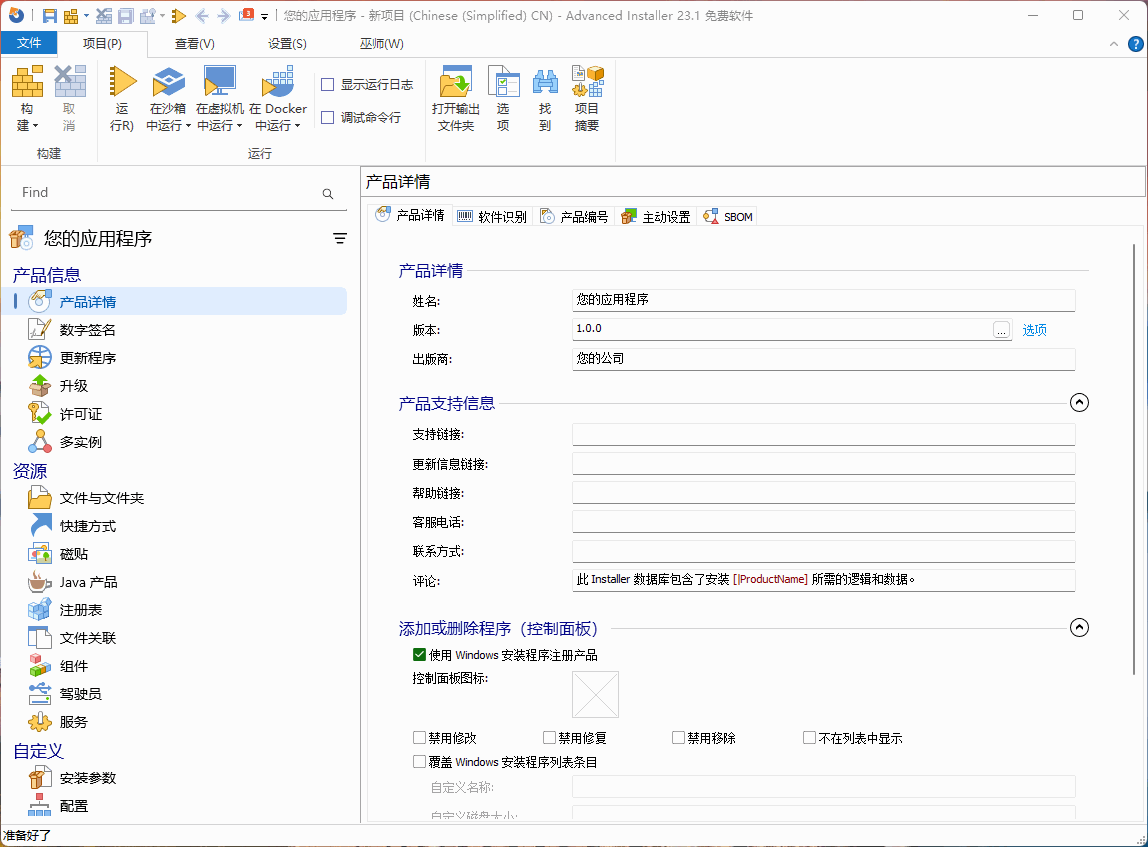
Task: Check the 禁用修改 option
Action: pyautogui.click(x=419, y=737)
